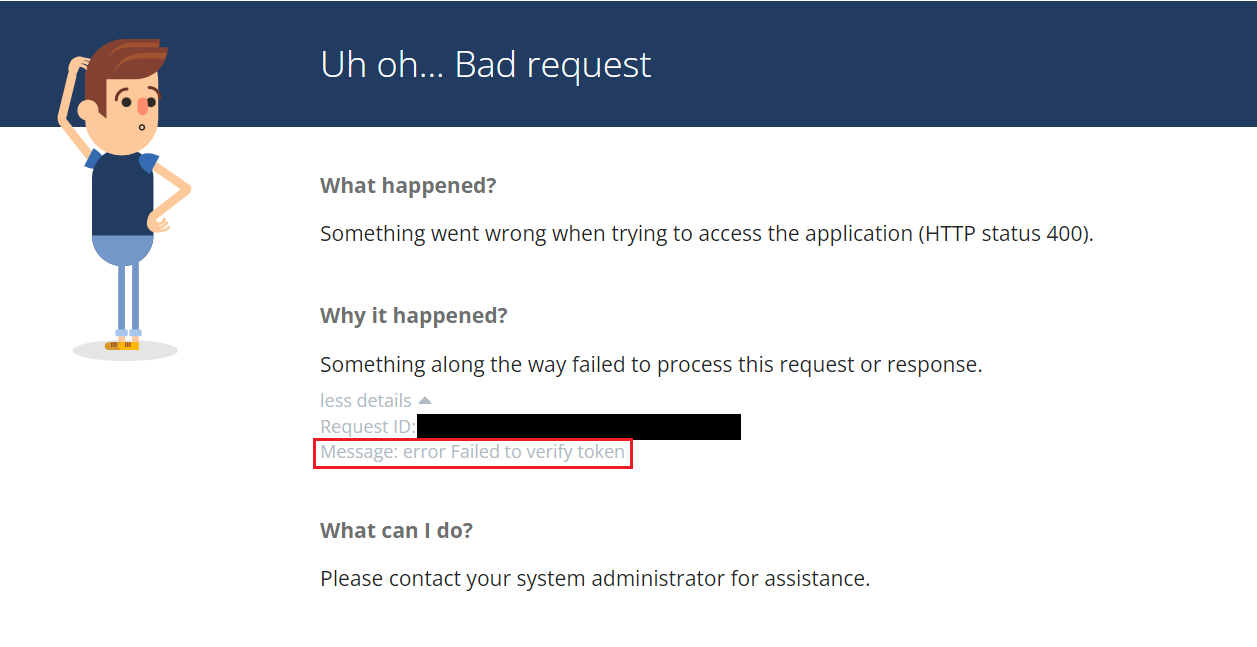Click the "Uh oh... Bad request" title
Screen dimensions: 1257x647
tap(485, 64)
